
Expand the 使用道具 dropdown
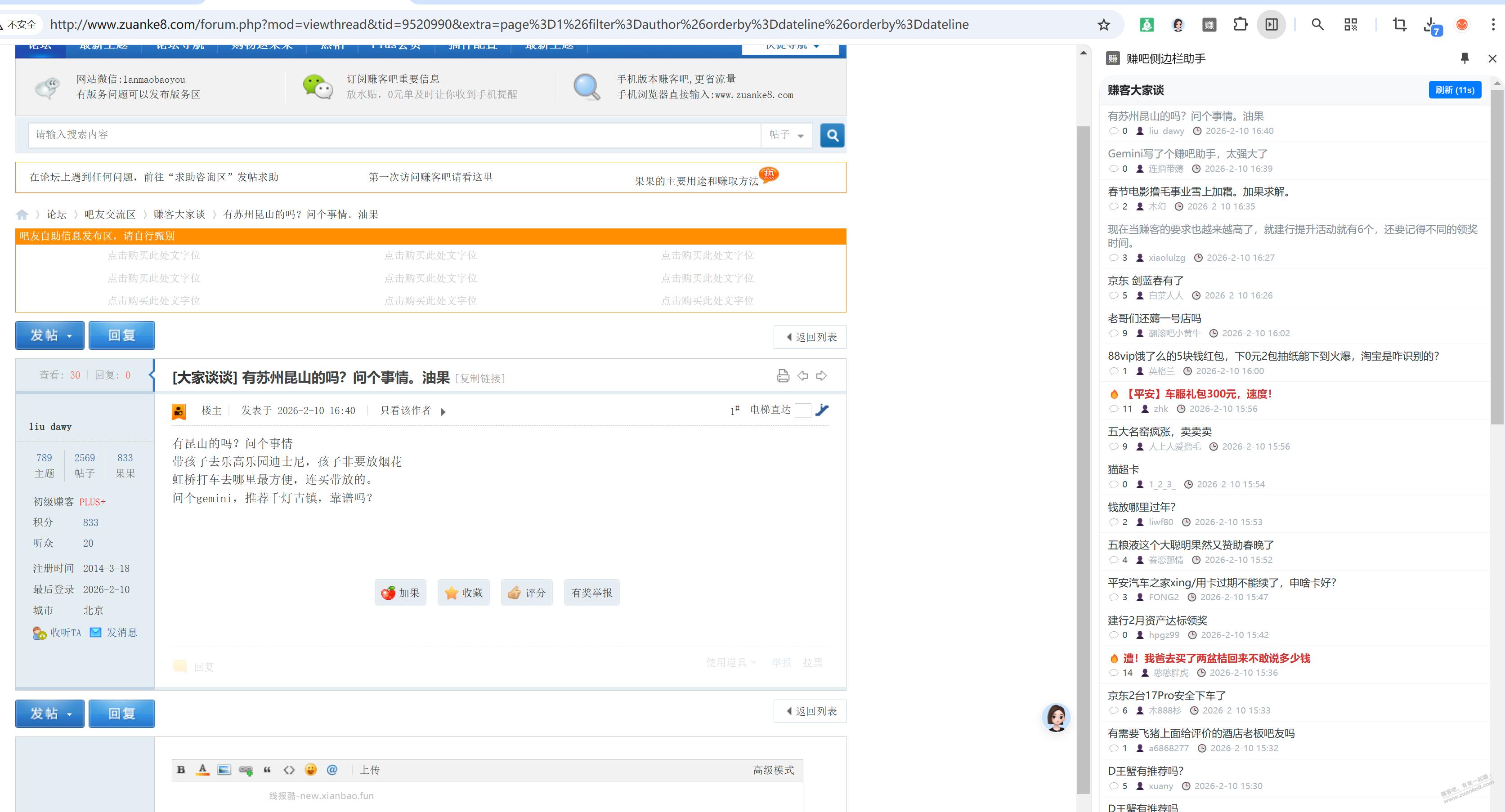click(x=731, y=662)
